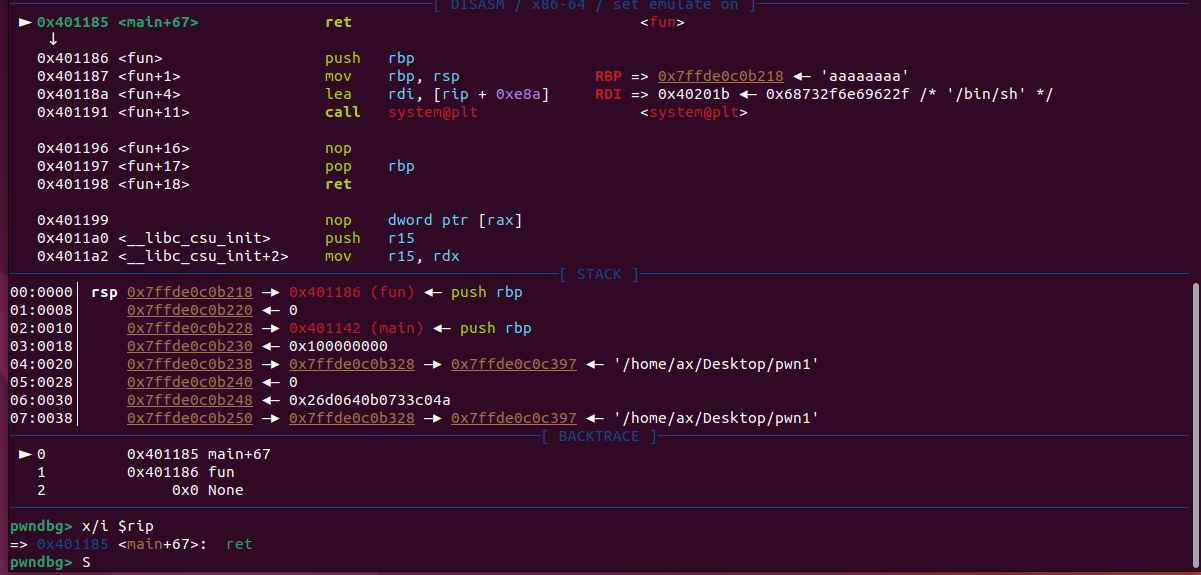Click backtrace frame 1 entry for fun

pos(180,472)
